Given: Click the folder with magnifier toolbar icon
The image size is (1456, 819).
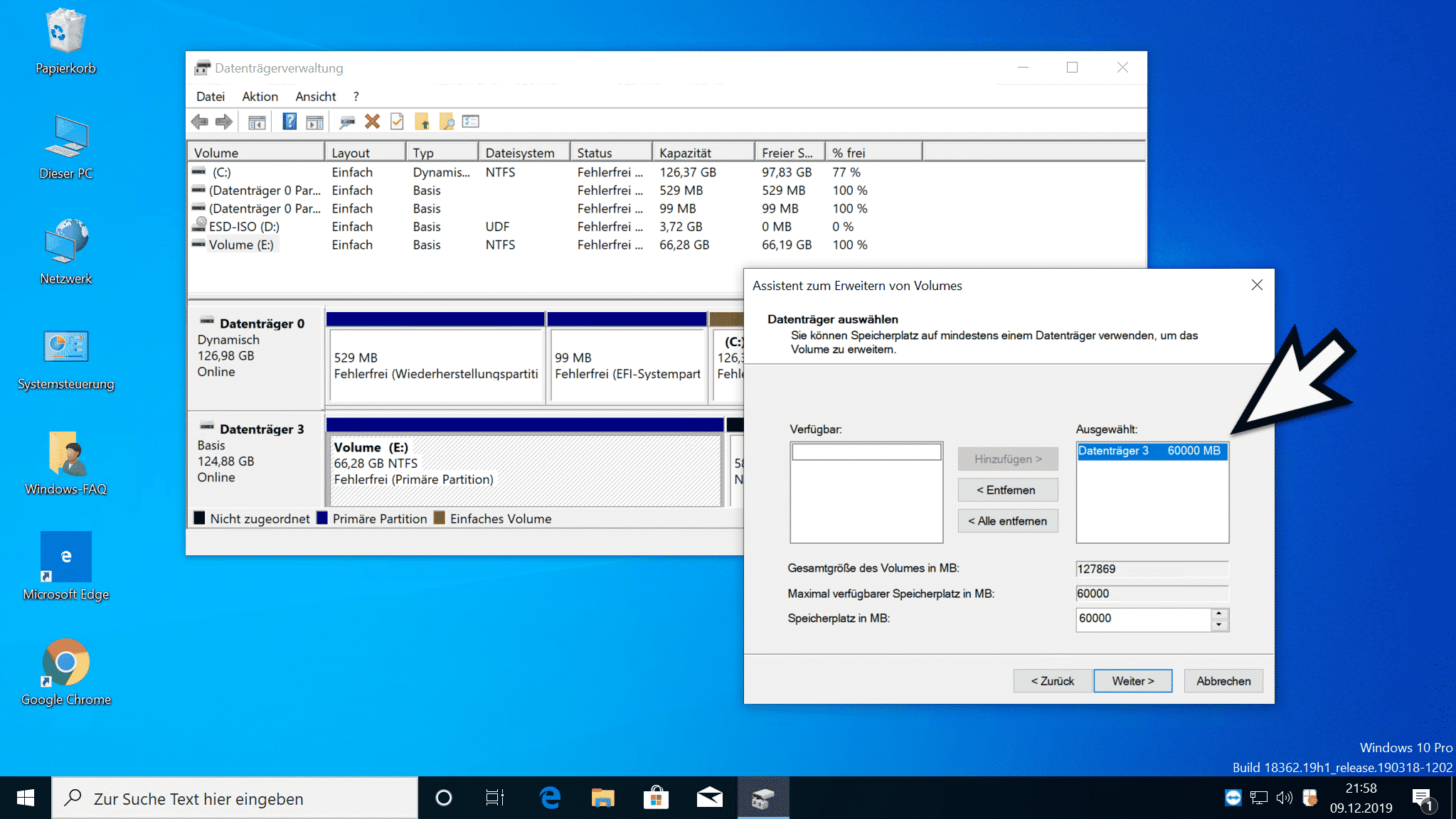Looking at the screenshot, I should tap(447, 122).
